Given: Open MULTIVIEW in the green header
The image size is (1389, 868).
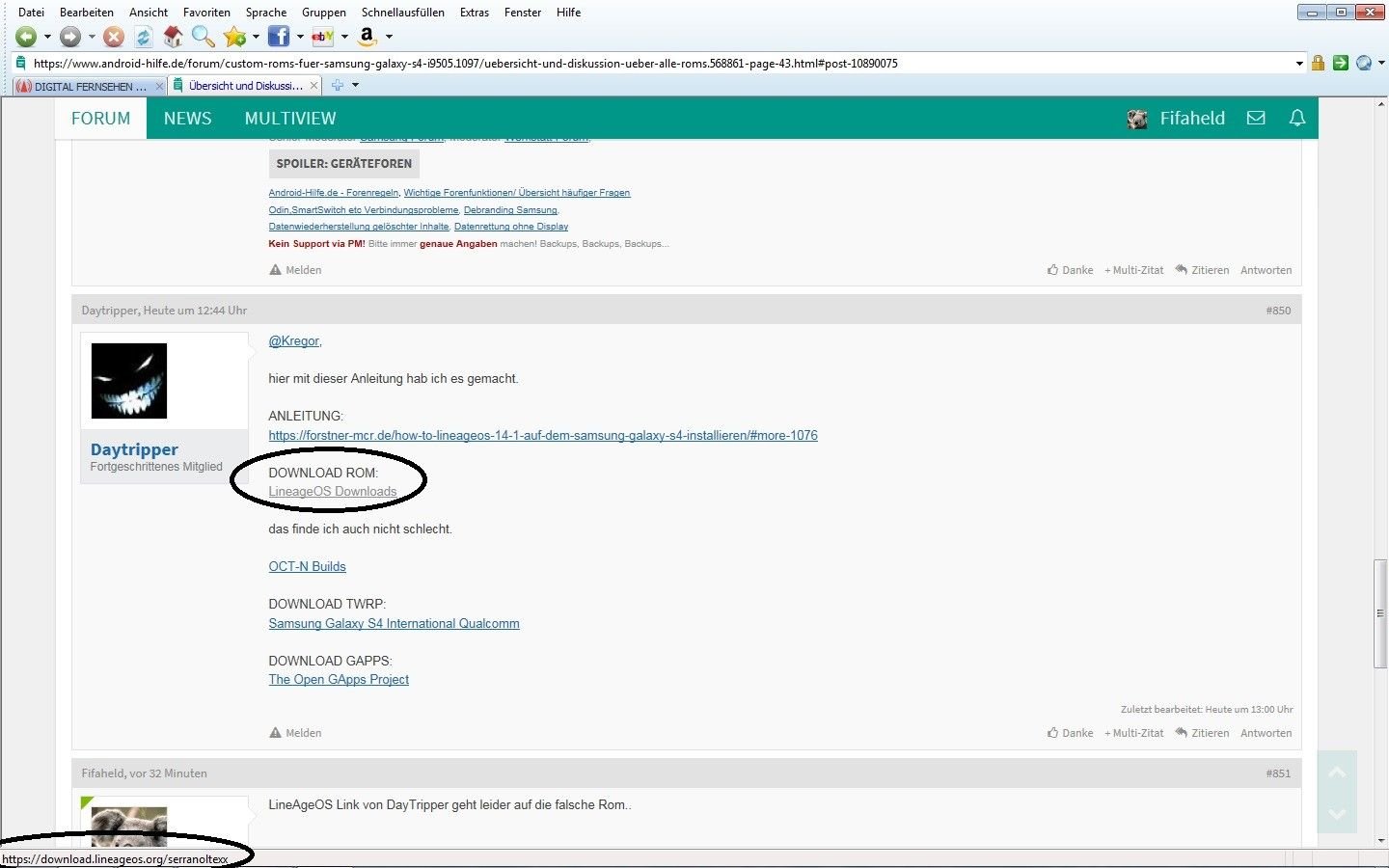Looking at the screenshot, I should [290, 118].
